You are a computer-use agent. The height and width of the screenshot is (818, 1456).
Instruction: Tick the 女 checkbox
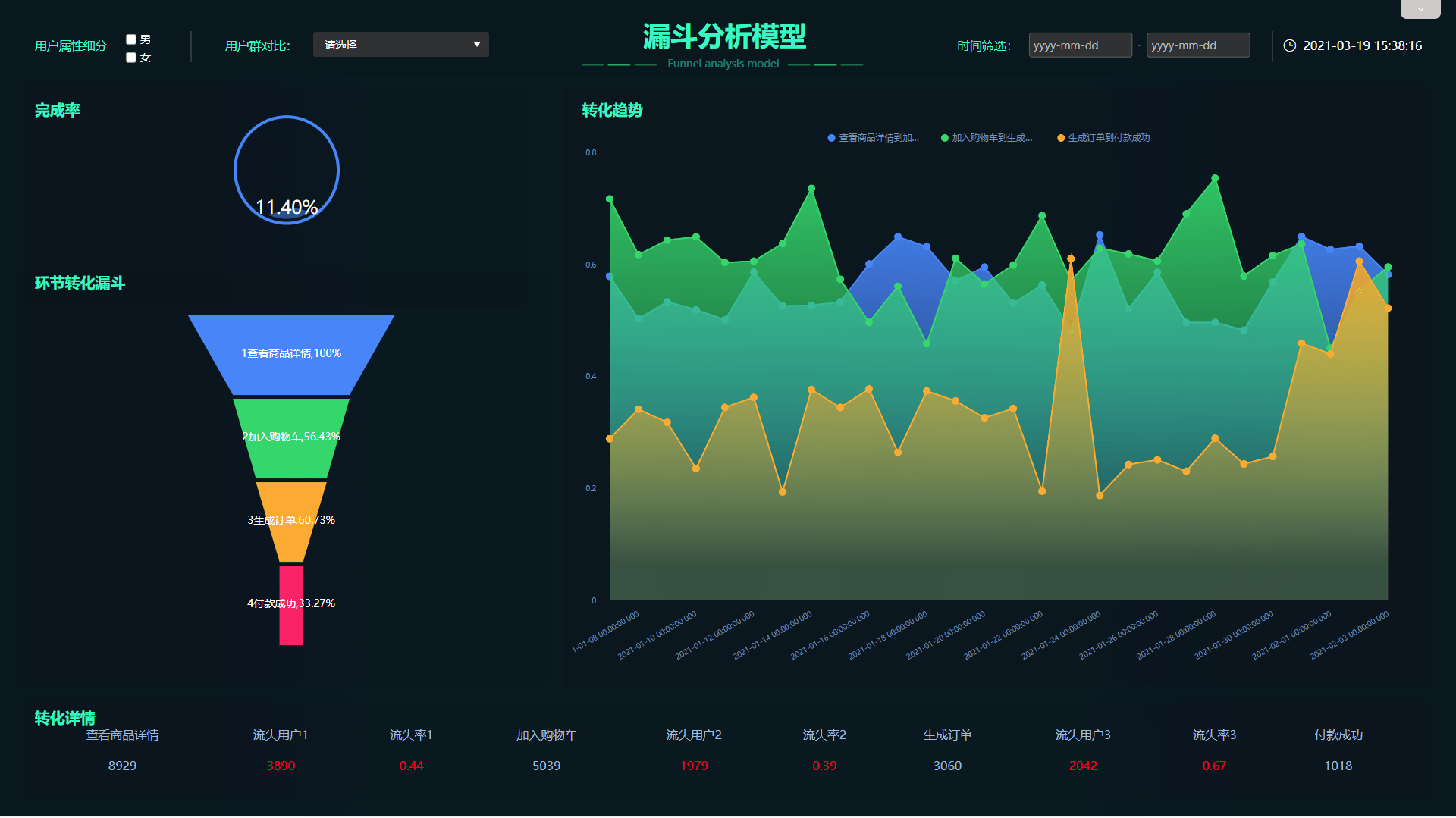click(131, 58)
